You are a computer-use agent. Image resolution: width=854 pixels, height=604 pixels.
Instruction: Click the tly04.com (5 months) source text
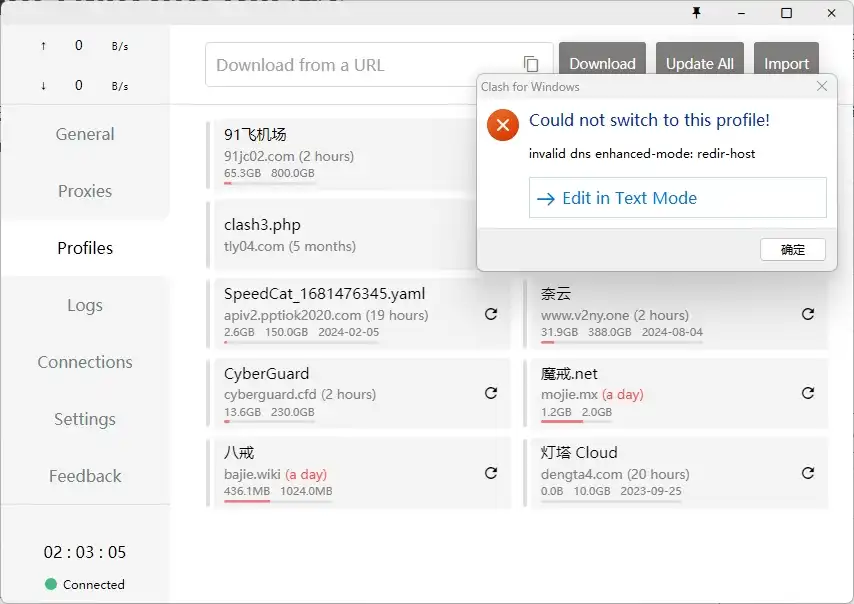(x=290, y=246)
